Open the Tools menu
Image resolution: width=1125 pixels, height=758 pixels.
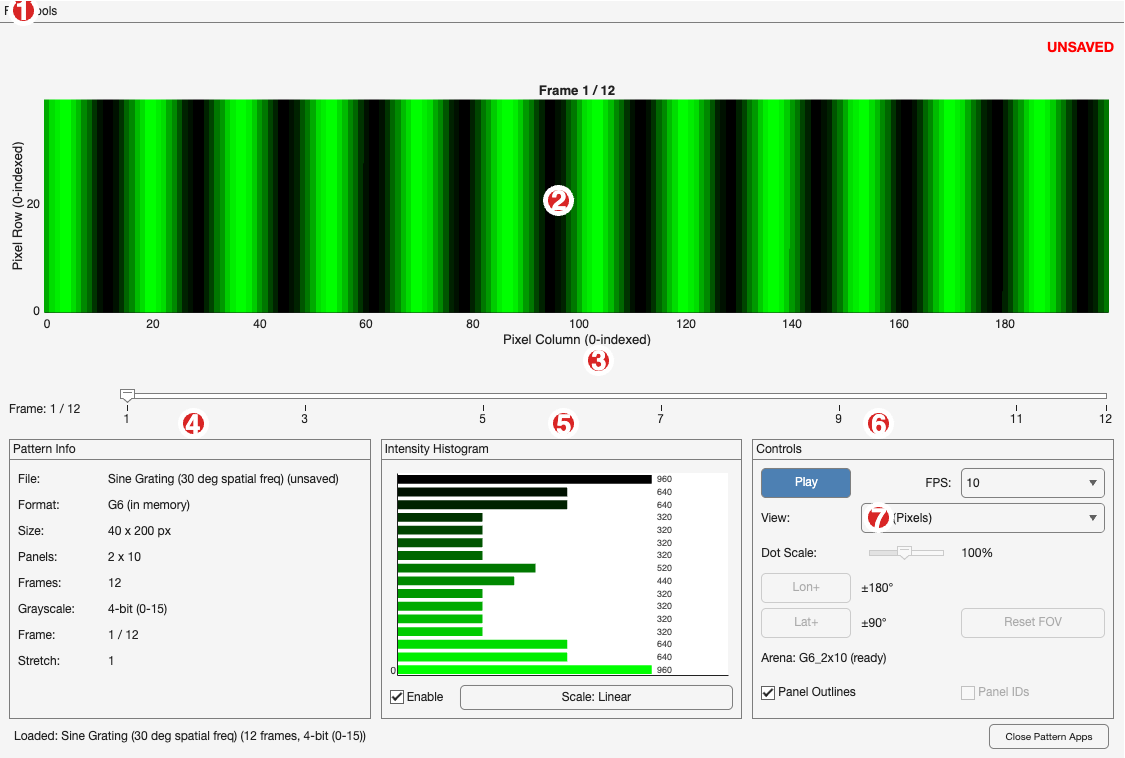(44, 11)
